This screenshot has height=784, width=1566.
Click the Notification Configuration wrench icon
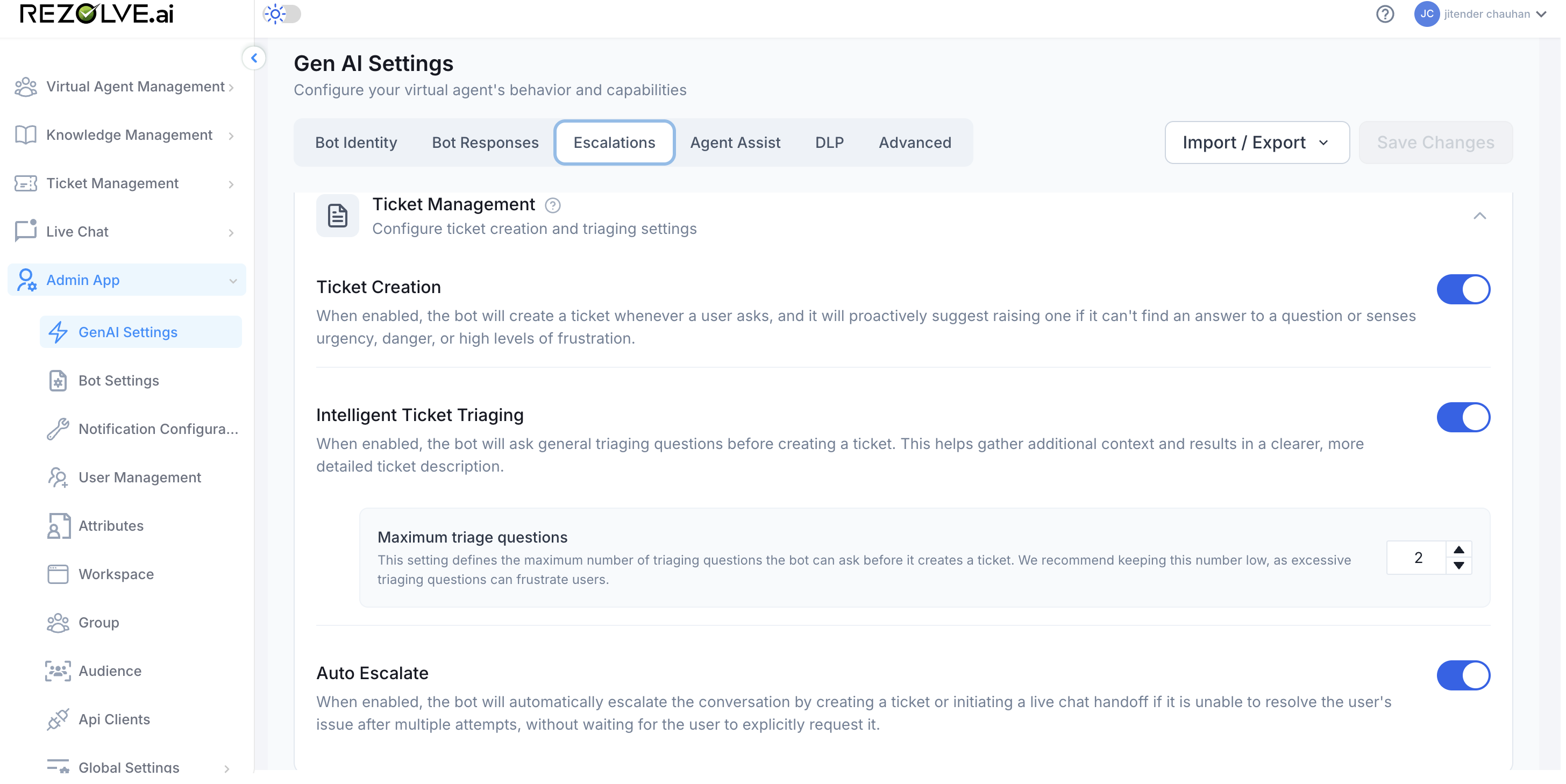coord(59,430)
